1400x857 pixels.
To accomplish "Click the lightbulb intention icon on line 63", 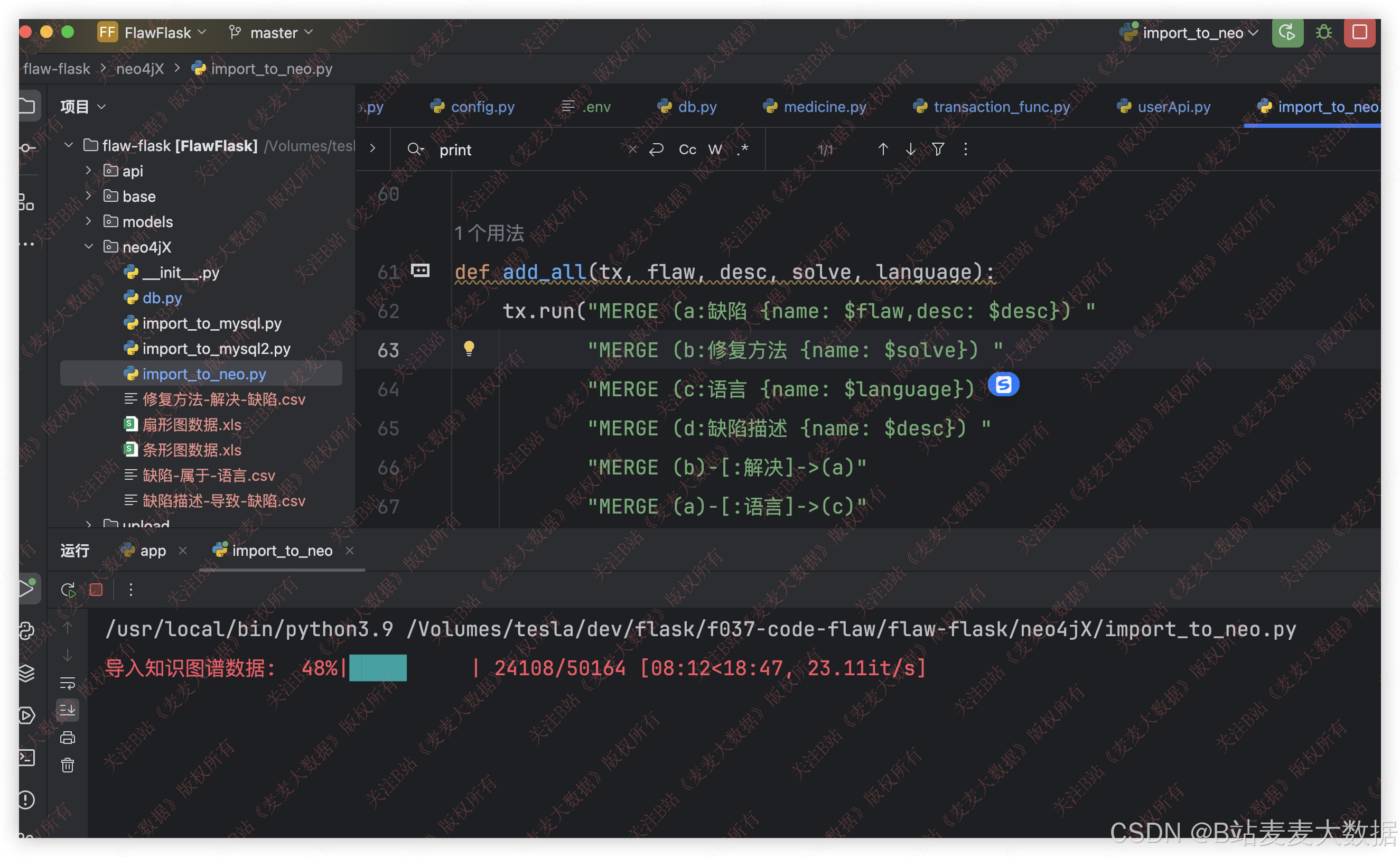I will pyautogui.click(x=469, y=348).
